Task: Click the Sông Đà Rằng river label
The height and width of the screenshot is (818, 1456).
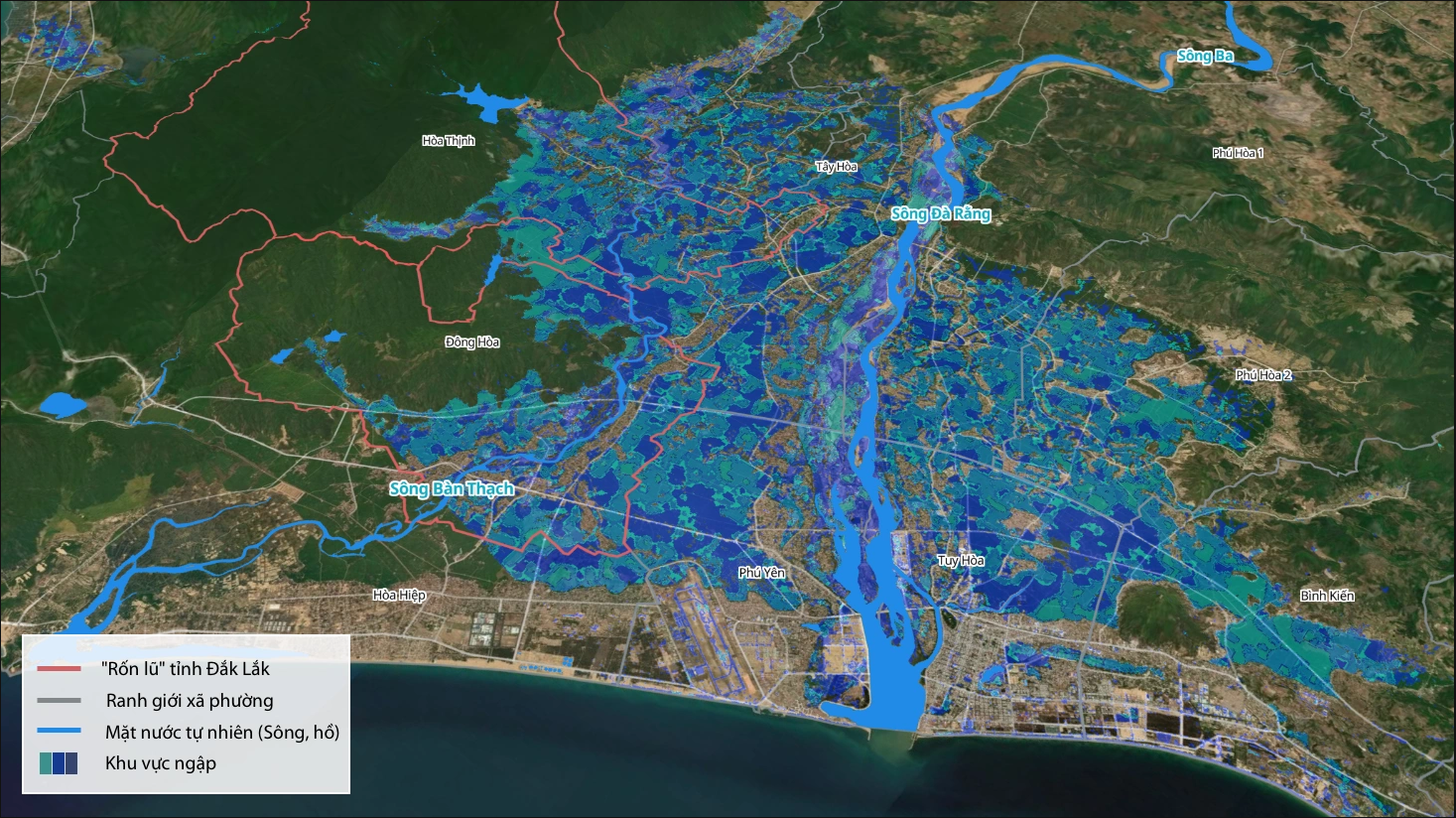Action: (940, 213)
